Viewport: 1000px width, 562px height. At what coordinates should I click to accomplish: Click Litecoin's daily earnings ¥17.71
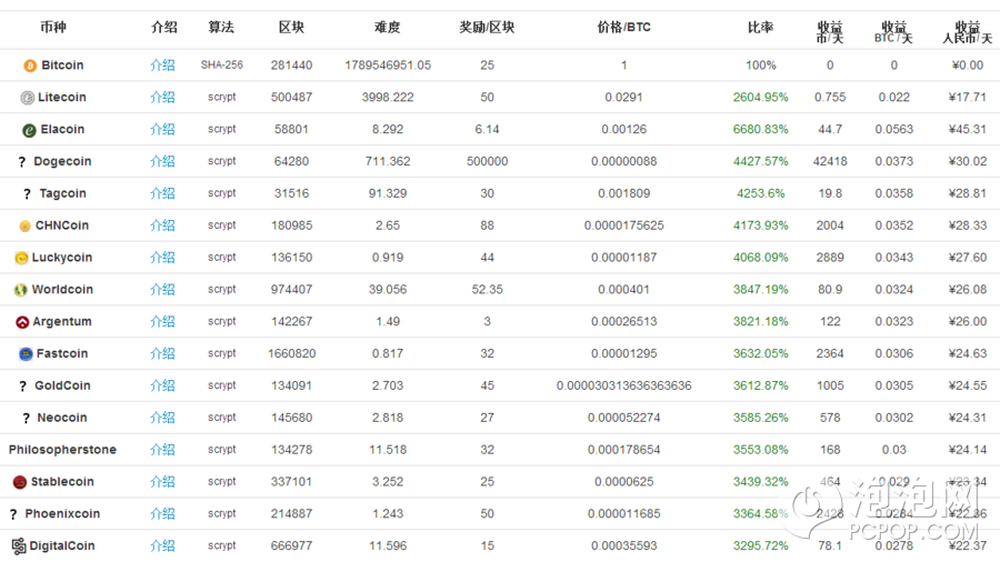(967, 97)
